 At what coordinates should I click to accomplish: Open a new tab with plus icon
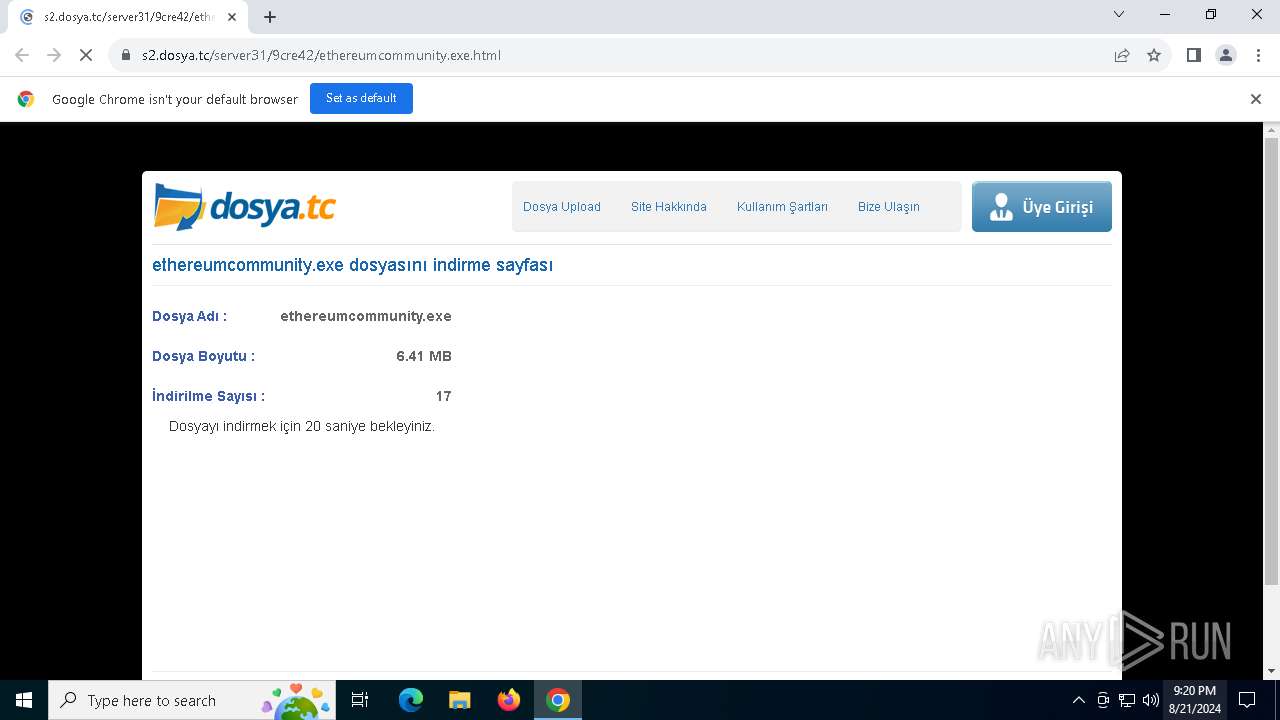click(270, 16)
